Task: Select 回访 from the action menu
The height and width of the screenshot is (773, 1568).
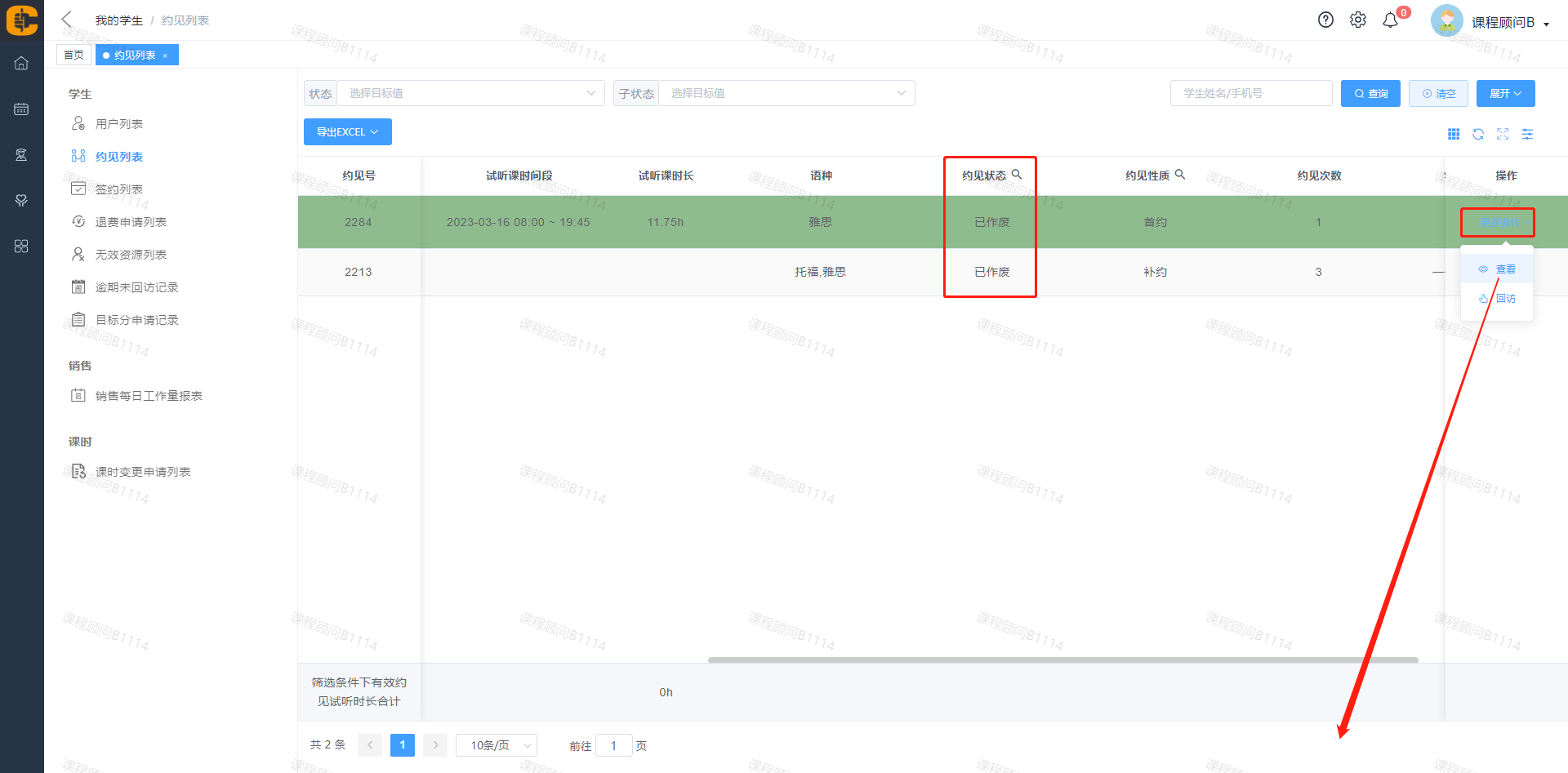Action: click(x=1497, y=299)
